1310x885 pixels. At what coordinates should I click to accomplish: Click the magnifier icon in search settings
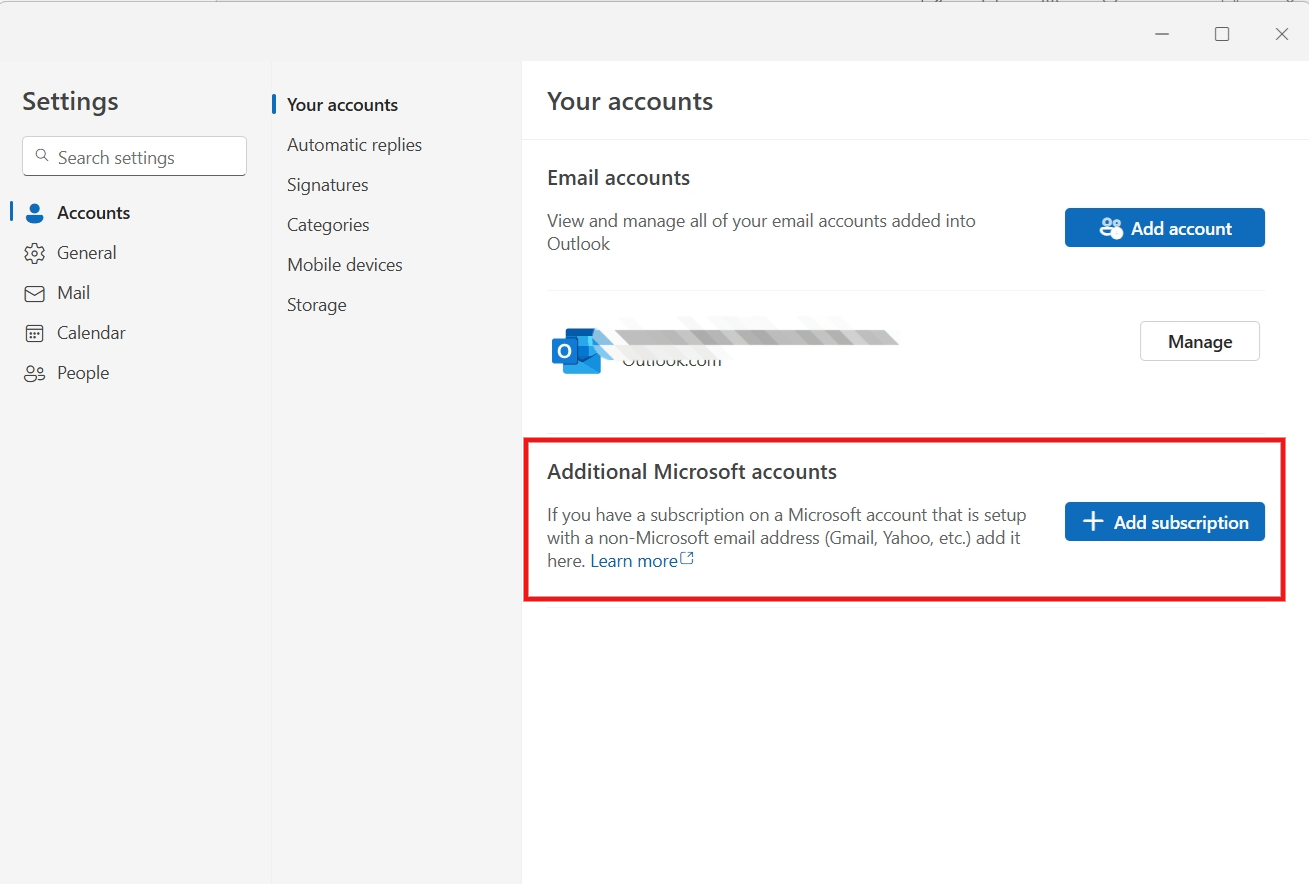(x=42, y=156)
